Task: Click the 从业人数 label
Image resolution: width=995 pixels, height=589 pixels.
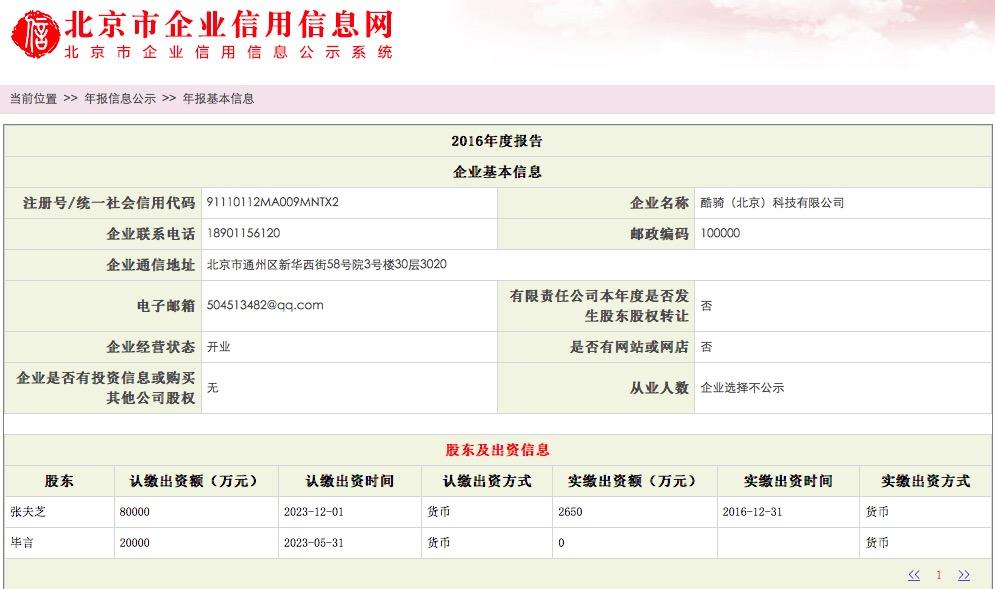Action: tap(659, 388)
